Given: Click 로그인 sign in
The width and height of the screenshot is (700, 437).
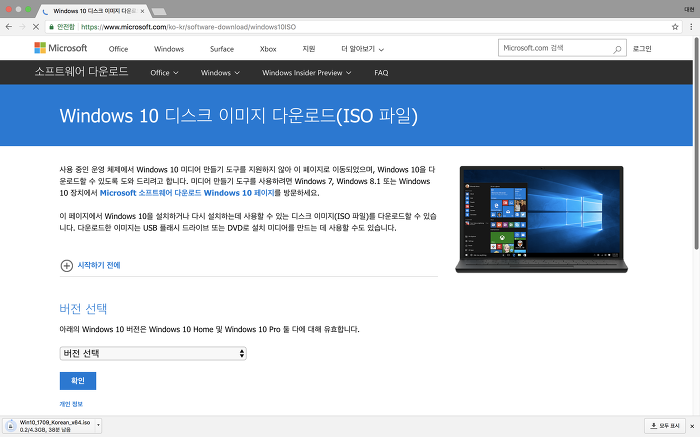Looking at the screenshot, I should click(x=642, y=49).
